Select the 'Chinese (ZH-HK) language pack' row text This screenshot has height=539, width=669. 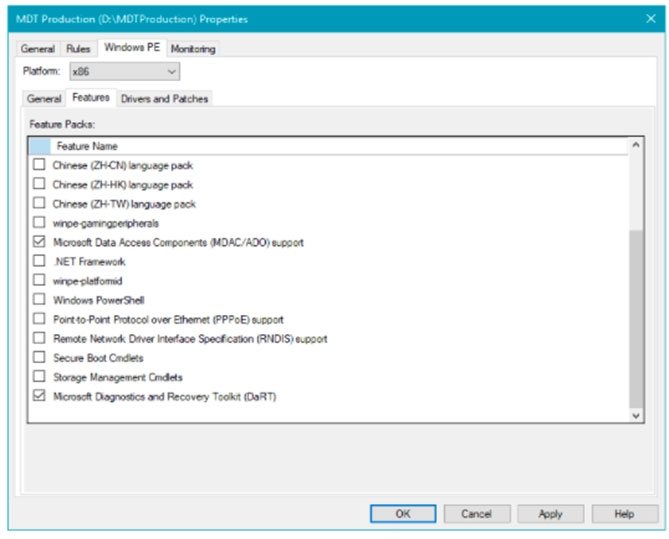click(x=123, y=184)
